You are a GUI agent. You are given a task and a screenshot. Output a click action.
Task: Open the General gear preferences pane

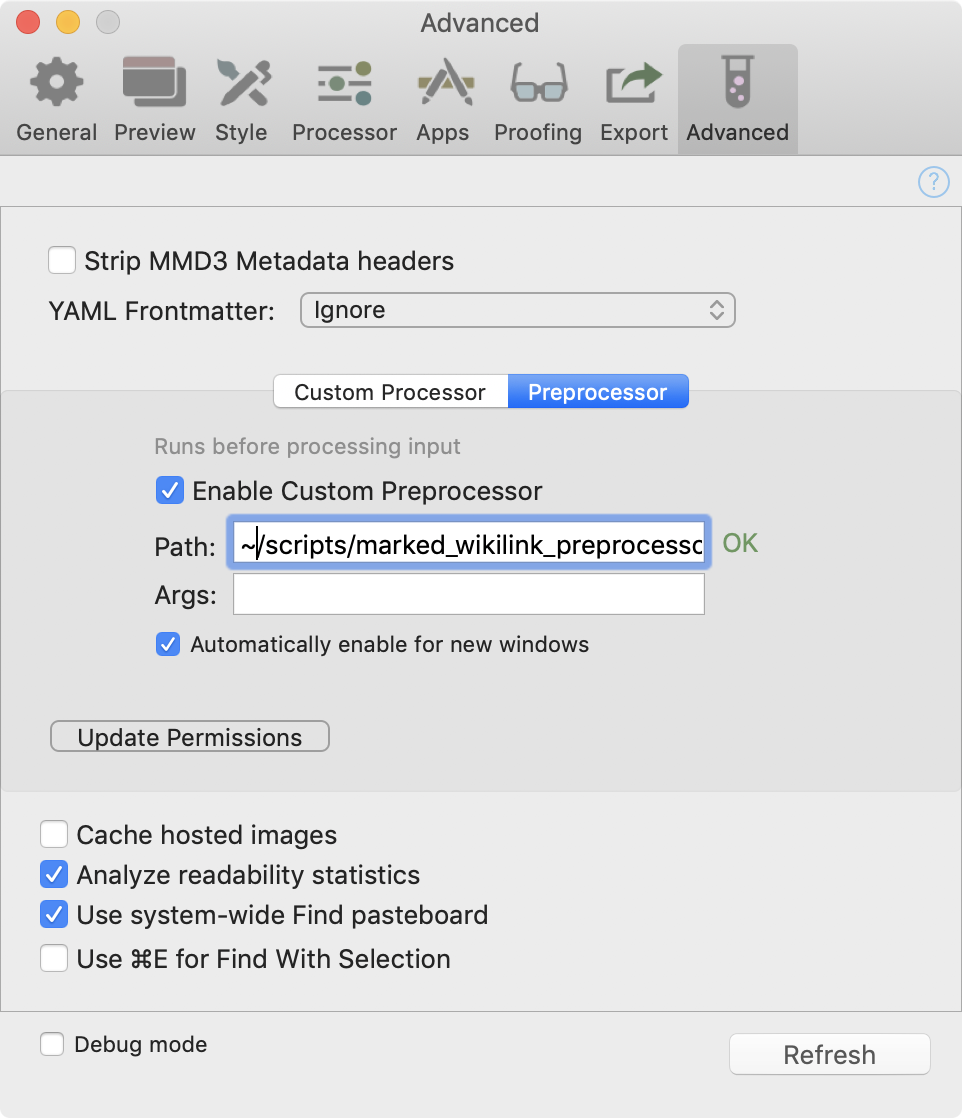tap(56, 100)
